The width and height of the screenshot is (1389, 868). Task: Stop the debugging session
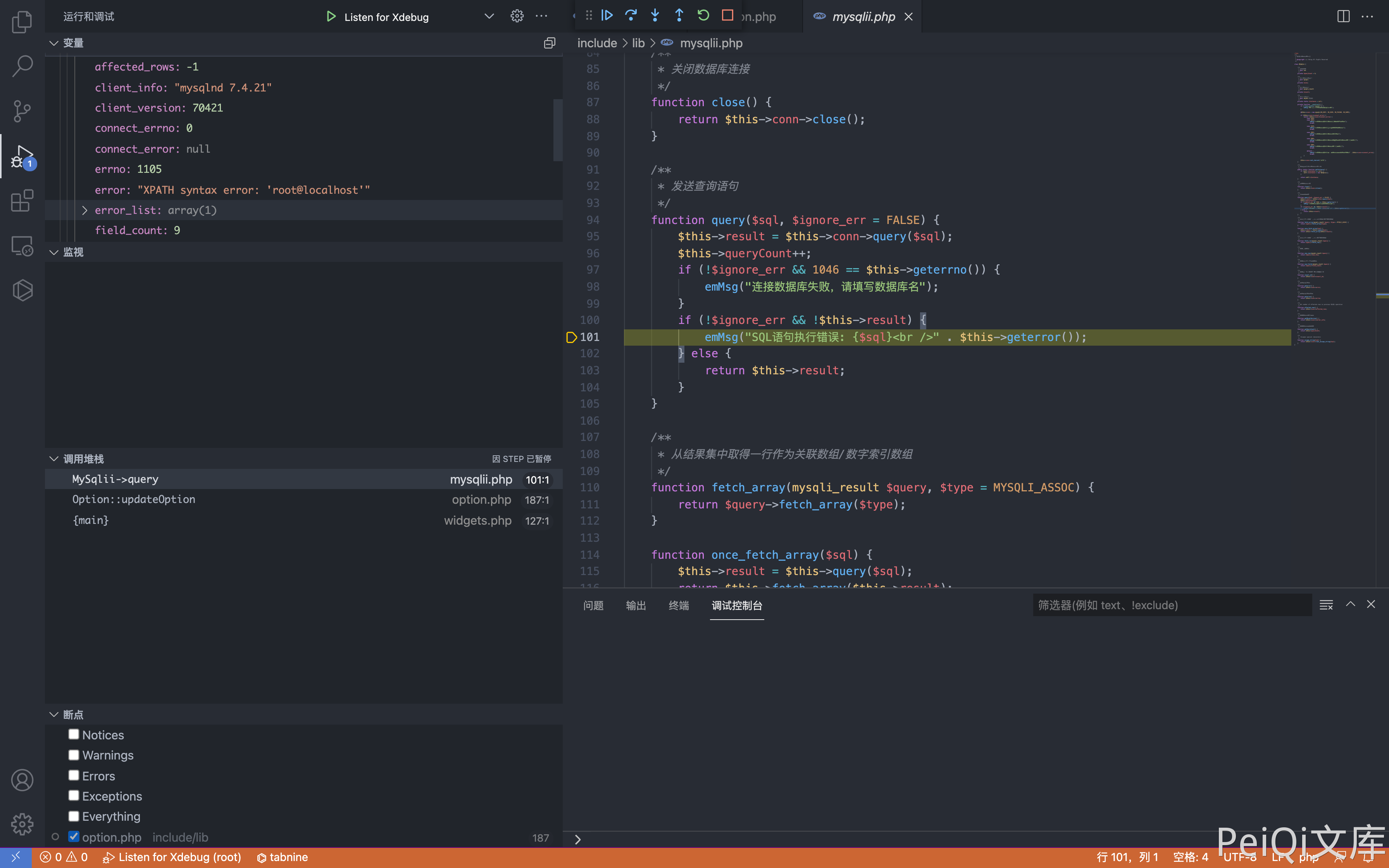pos(727,15)
